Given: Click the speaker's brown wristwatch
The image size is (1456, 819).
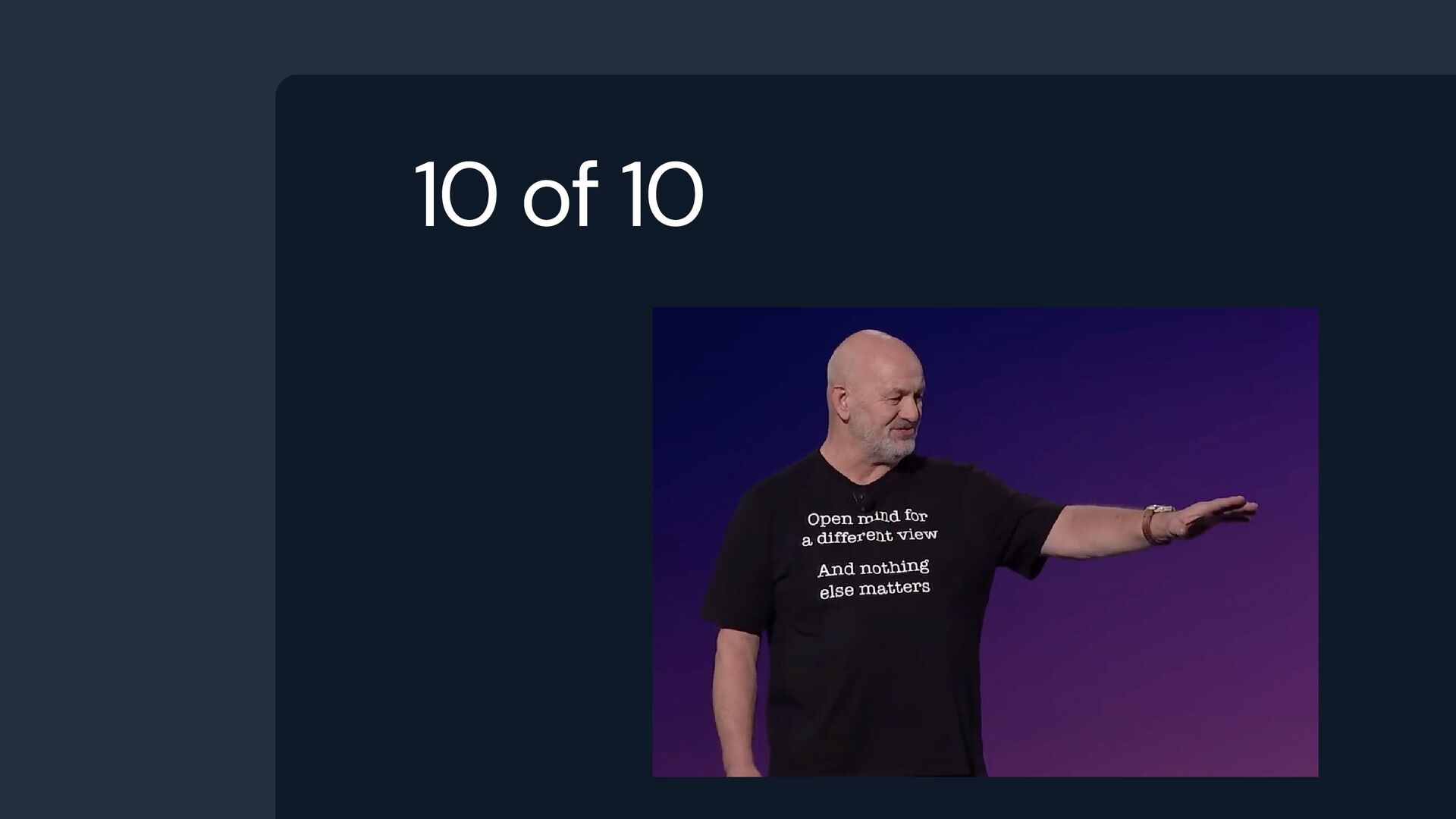Looking at the screenshot, I should (x=1156, y=523).
